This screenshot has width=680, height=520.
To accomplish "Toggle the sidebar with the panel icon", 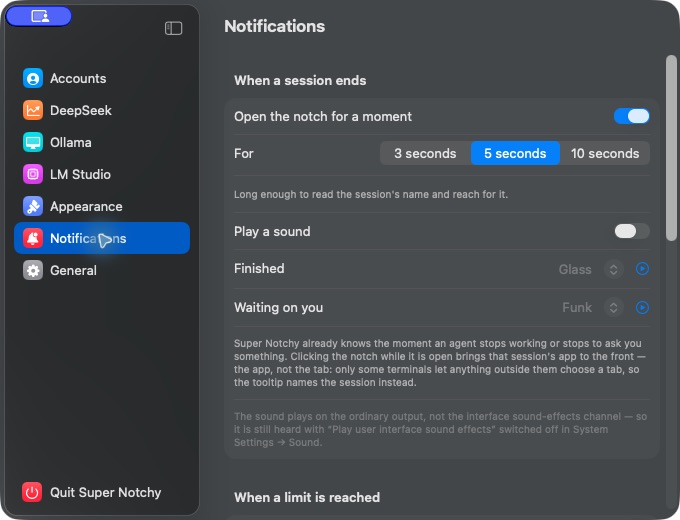I will tap(173, 28).
